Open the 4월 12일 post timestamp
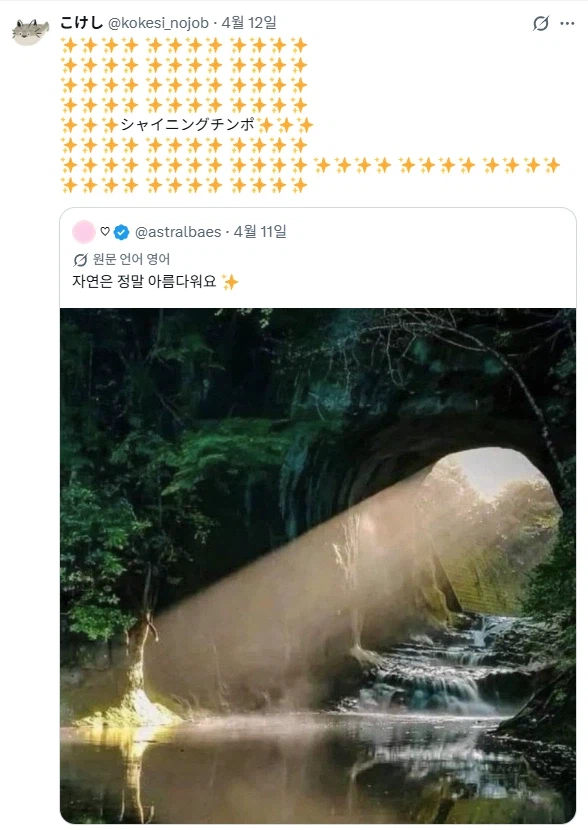The image size is (588, 830). pos(249,23)
